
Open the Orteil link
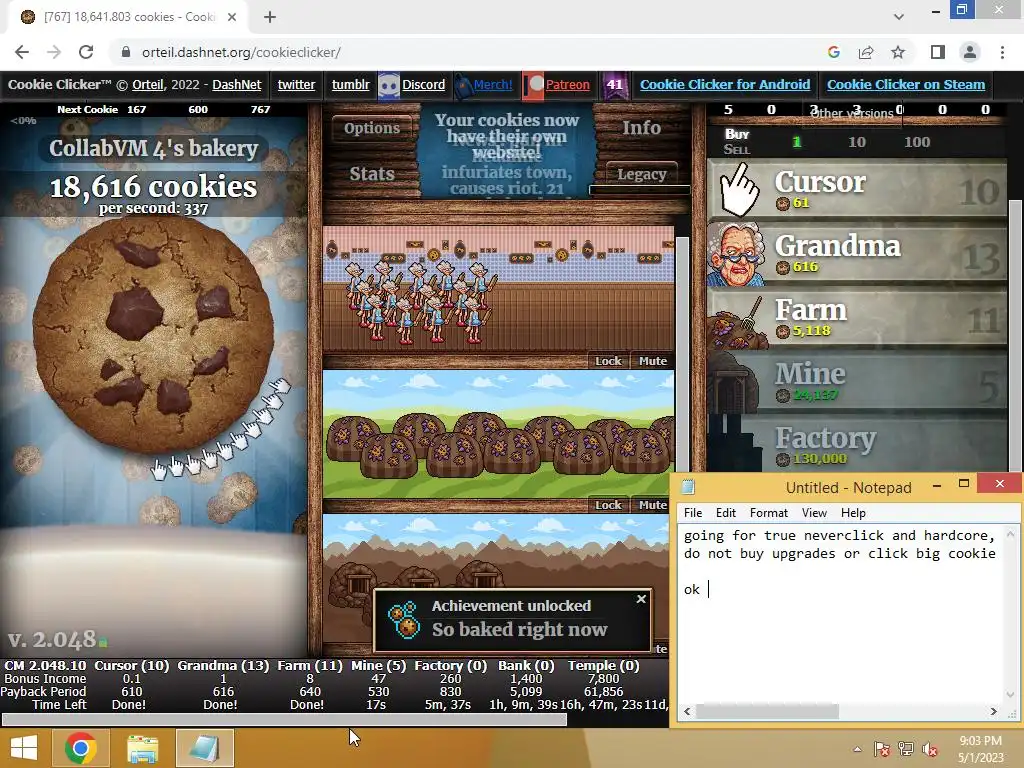coord(148,85)
